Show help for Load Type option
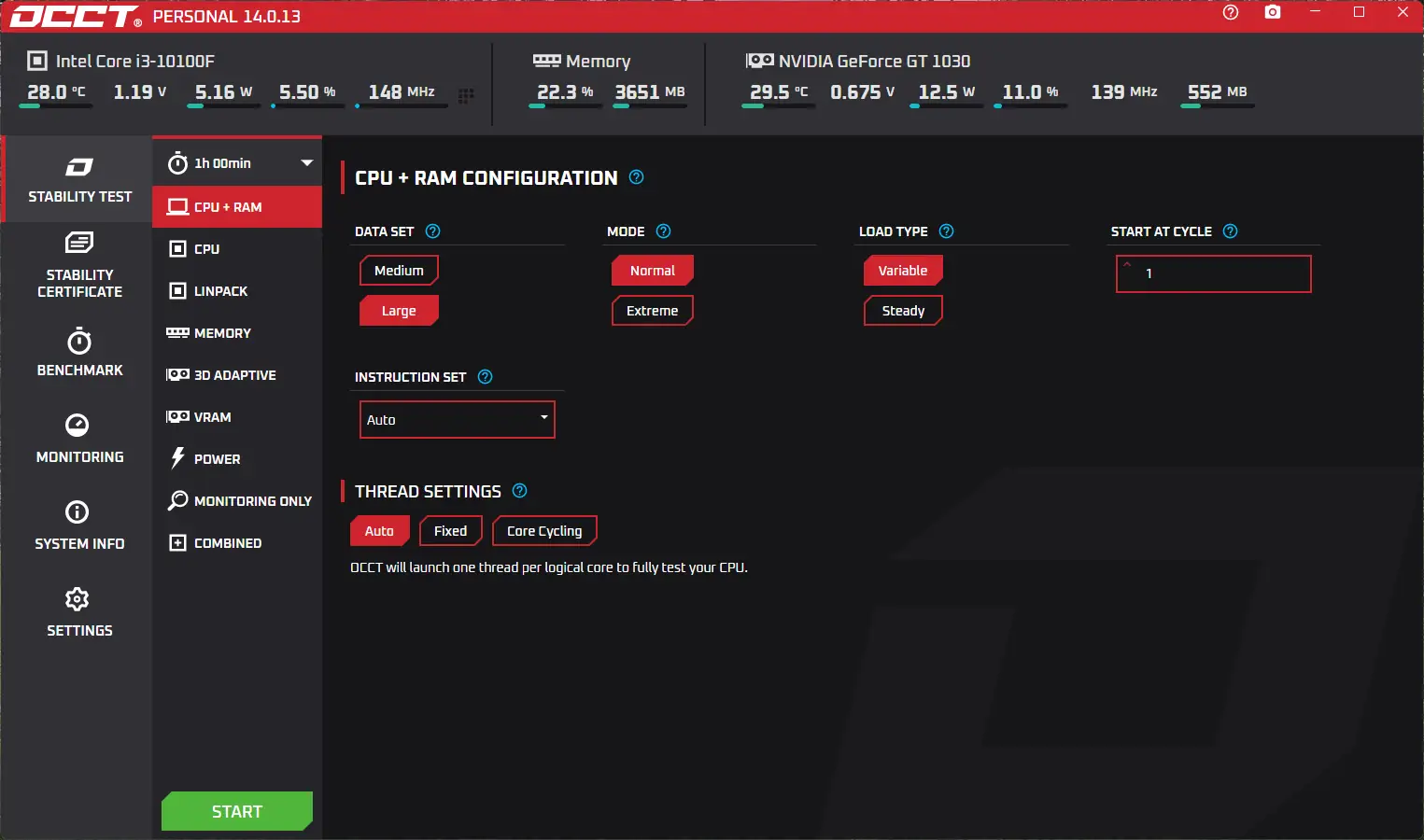Image resolution: width=1424 pixels, height=840 pixels. click(946, 231)
